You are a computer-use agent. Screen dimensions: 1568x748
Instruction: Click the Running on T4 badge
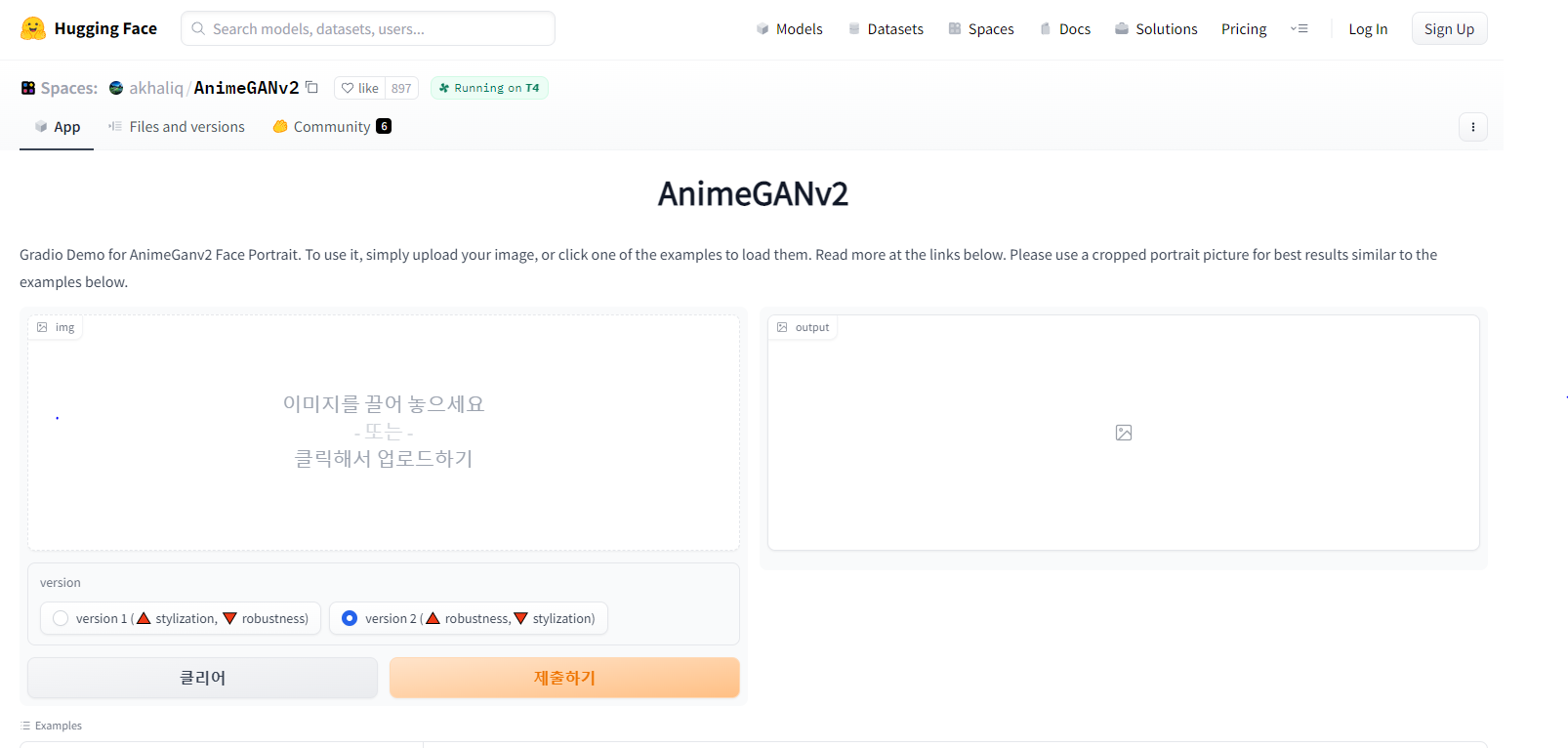tap(489, 88)
